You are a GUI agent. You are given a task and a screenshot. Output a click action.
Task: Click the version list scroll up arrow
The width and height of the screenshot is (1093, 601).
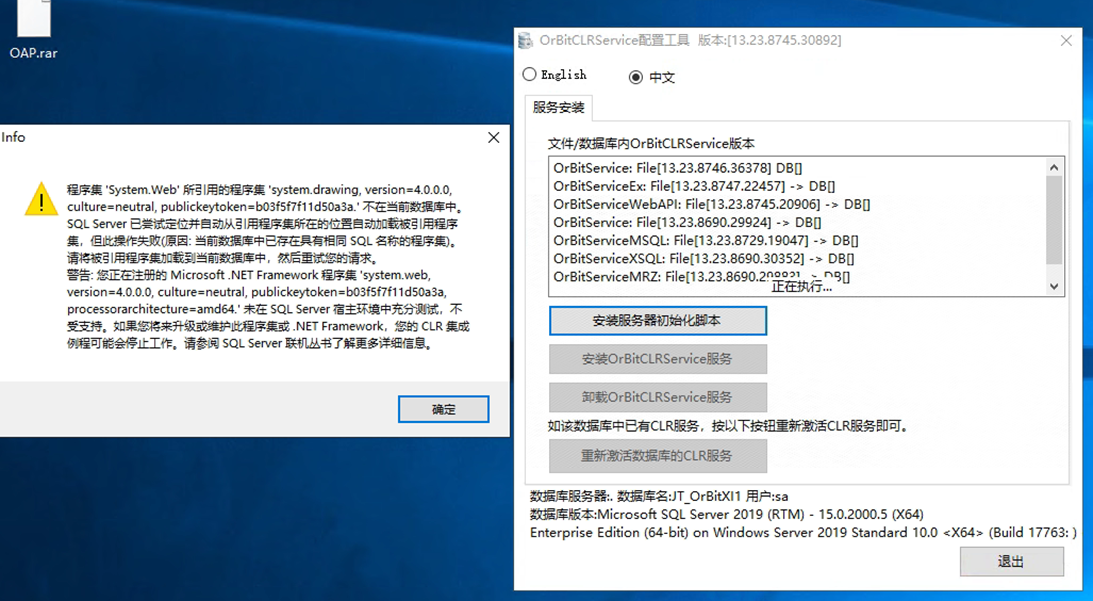[1054, 167]
